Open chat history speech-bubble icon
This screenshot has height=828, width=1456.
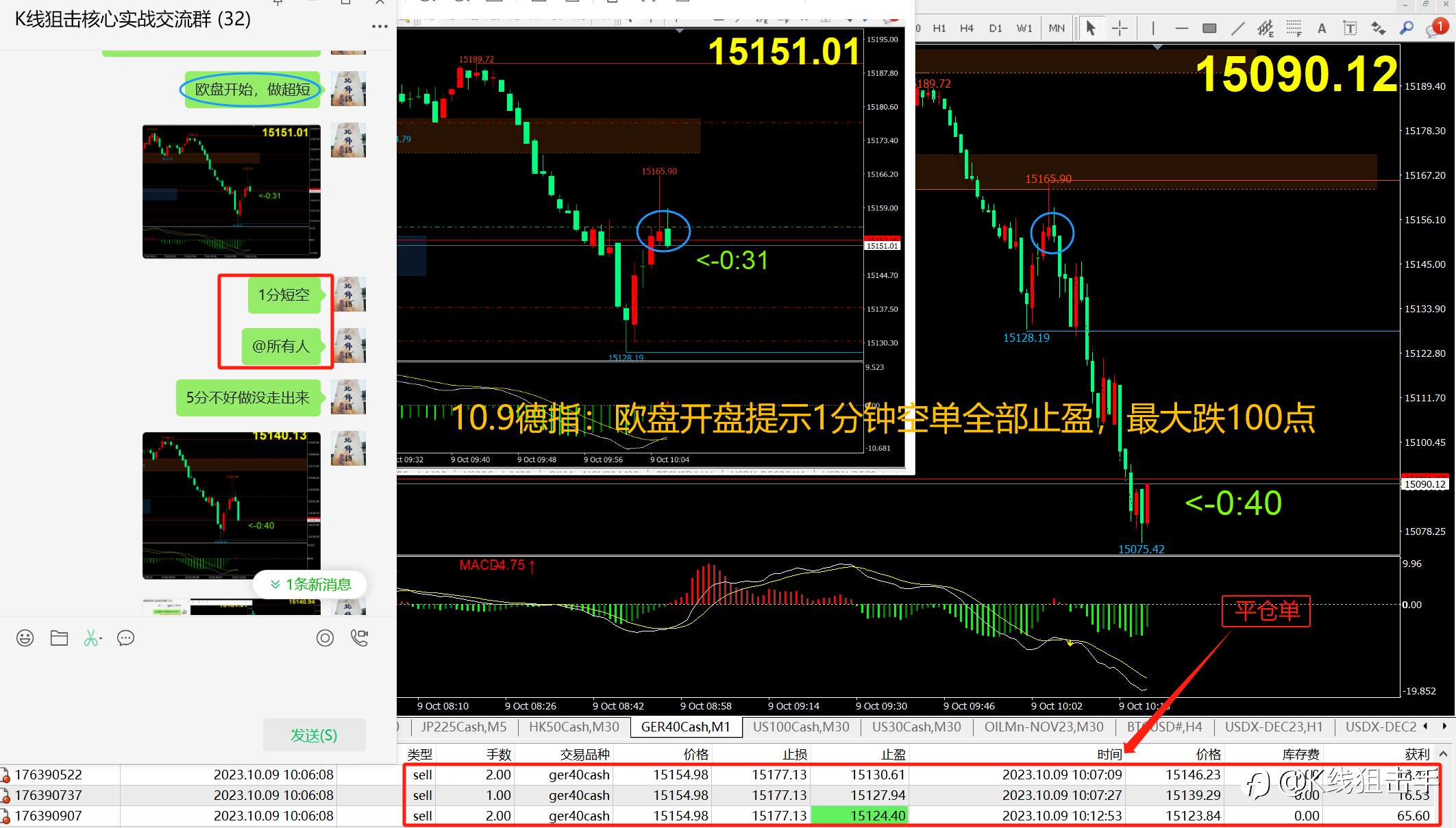tap(125, 638)
